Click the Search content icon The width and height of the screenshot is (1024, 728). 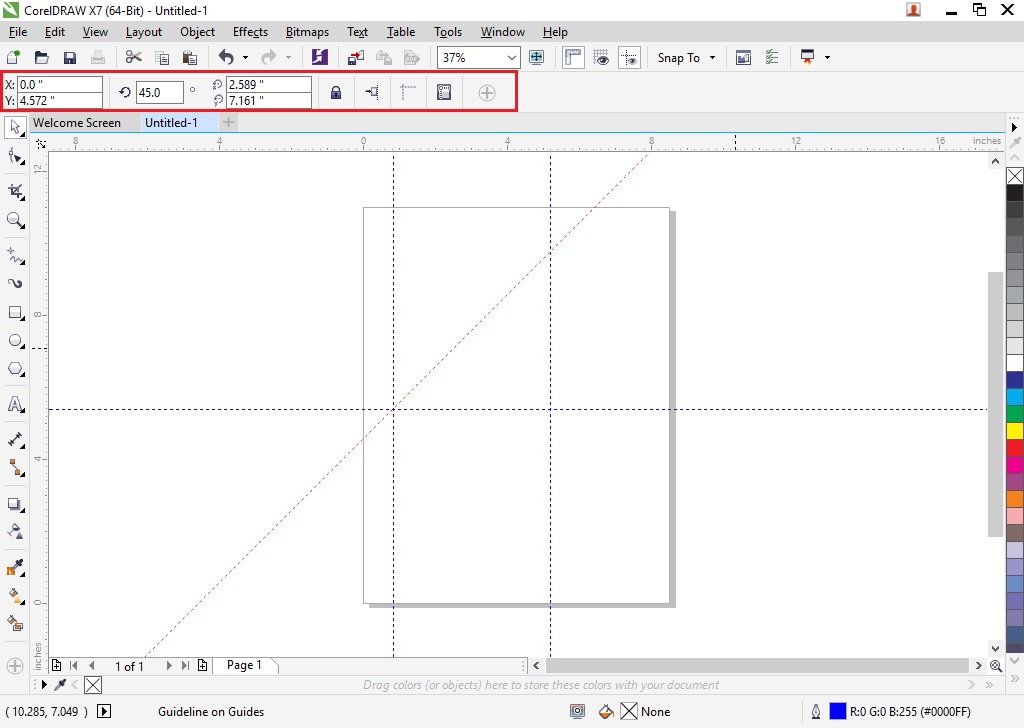[x=319, y=57]
